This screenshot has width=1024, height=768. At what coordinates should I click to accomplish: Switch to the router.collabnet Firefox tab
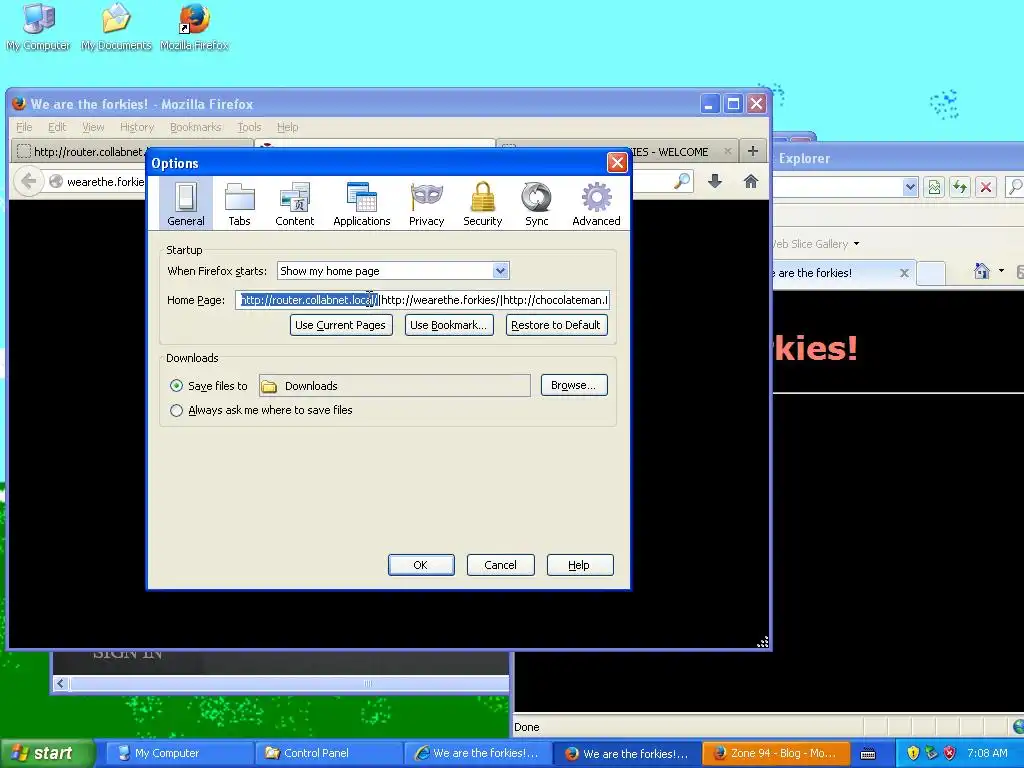click(82, 152)
